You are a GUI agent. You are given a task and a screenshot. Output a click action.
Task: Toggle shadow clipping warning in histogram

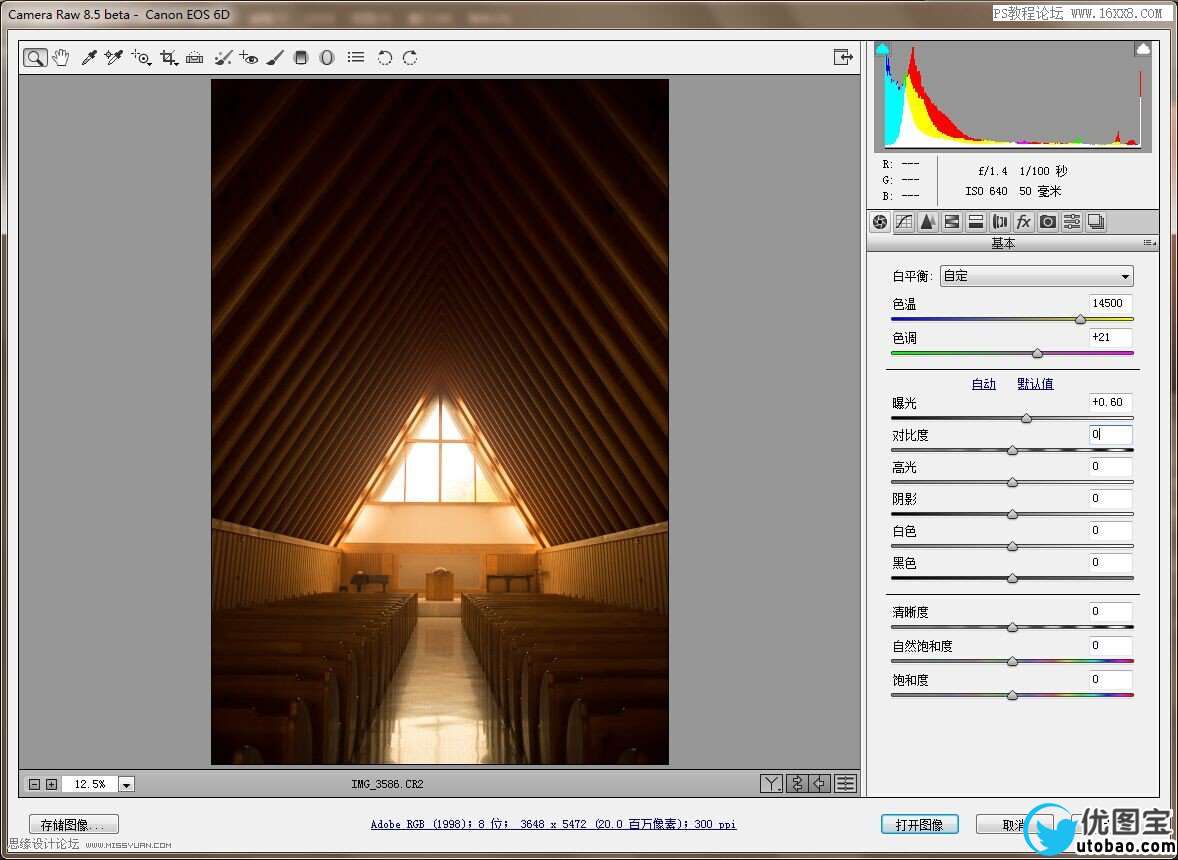tap(884, 49)
